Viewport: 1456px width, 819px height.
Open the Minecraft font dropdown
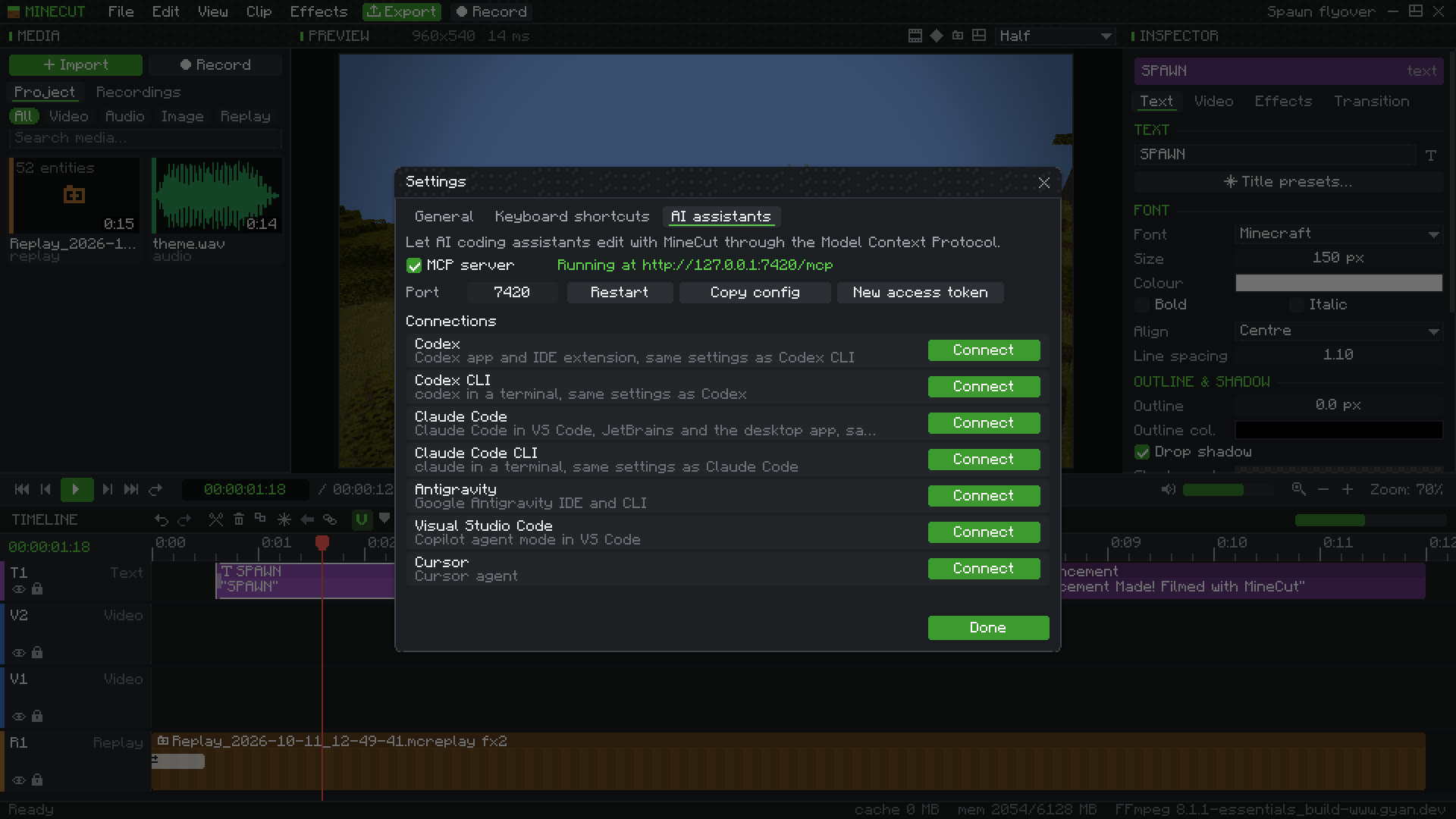click(x=1339, y=234)
